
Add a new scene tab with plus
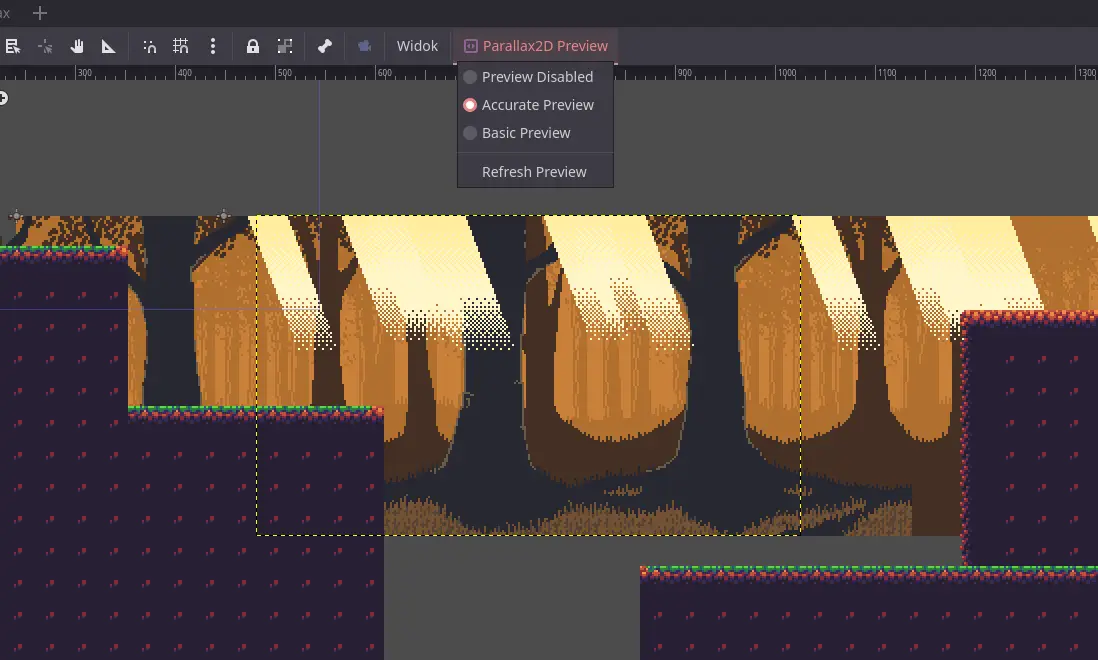tap(40, 13)
